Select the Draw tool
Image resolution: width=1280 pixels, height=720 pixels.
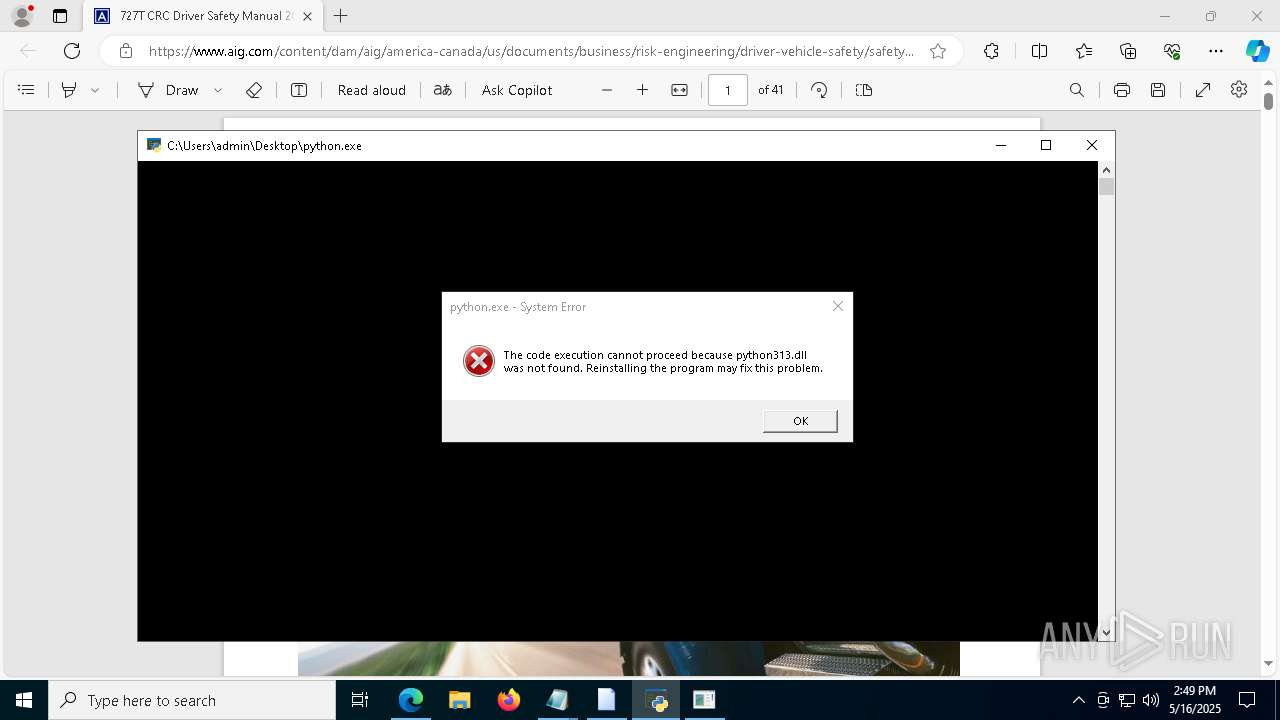pos(169,90)
